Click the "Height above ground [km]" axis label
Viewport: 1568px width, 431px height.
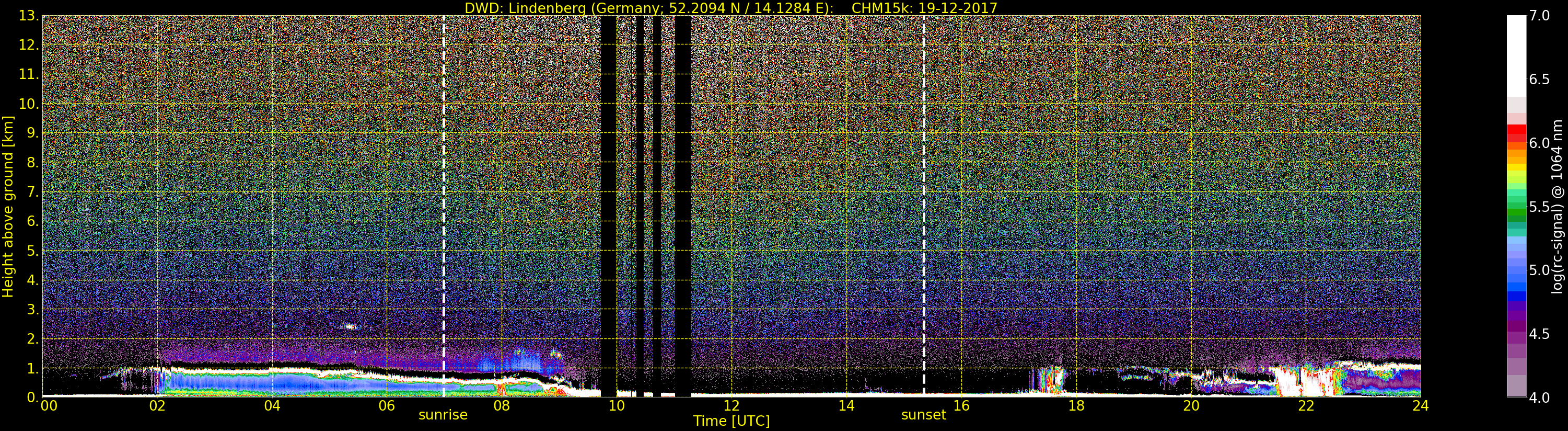pos(8,206)
